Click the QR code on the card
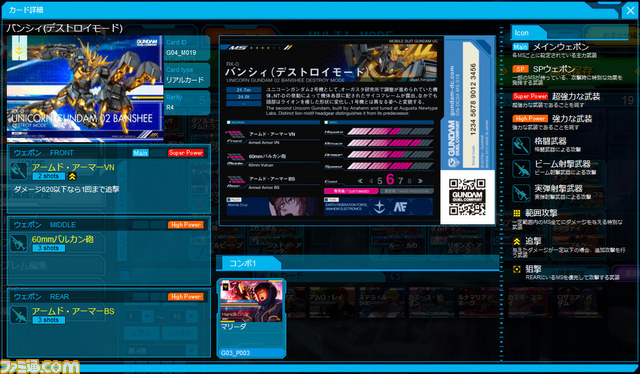Screen dimensions: 640x374 [467, 197]
